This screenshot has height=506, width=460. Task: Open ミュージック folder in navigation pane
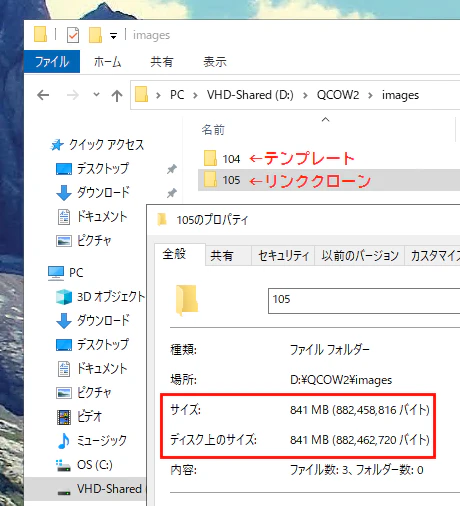pos(102,440)
